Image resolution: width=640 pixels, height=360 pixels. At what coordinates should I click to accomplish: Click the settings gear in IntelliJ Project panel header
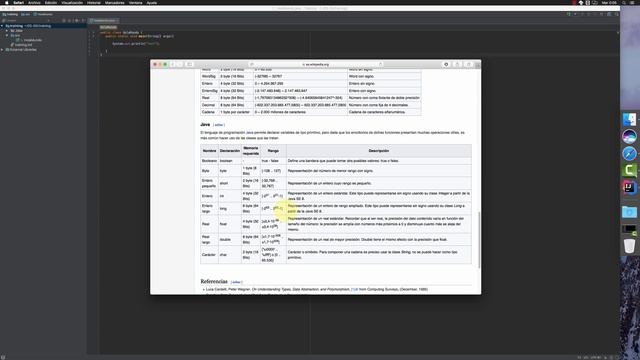point(76,20)
